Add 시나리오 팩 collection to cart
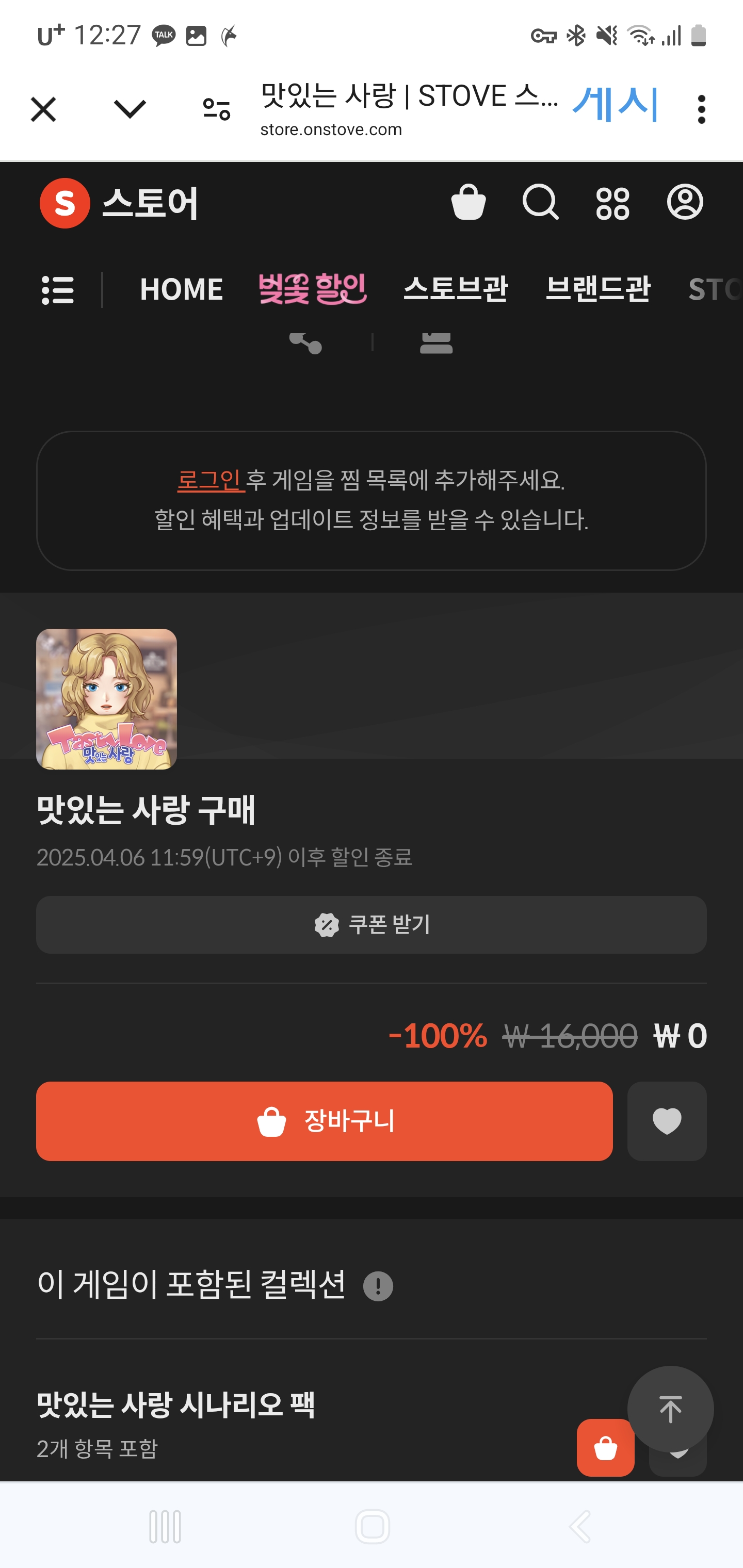 click(x=605, y=1447)
